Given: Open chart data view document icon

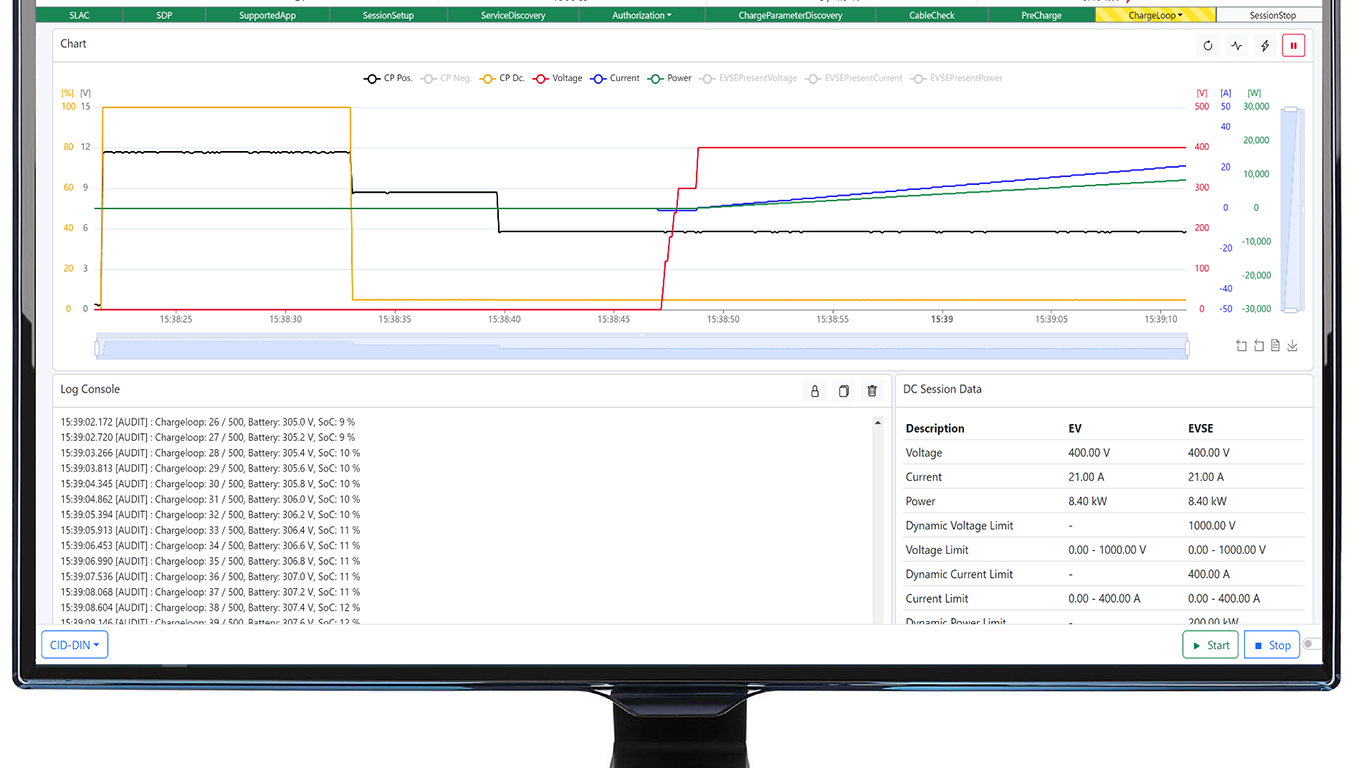Looking at the screenshot, I should 1275,346.
